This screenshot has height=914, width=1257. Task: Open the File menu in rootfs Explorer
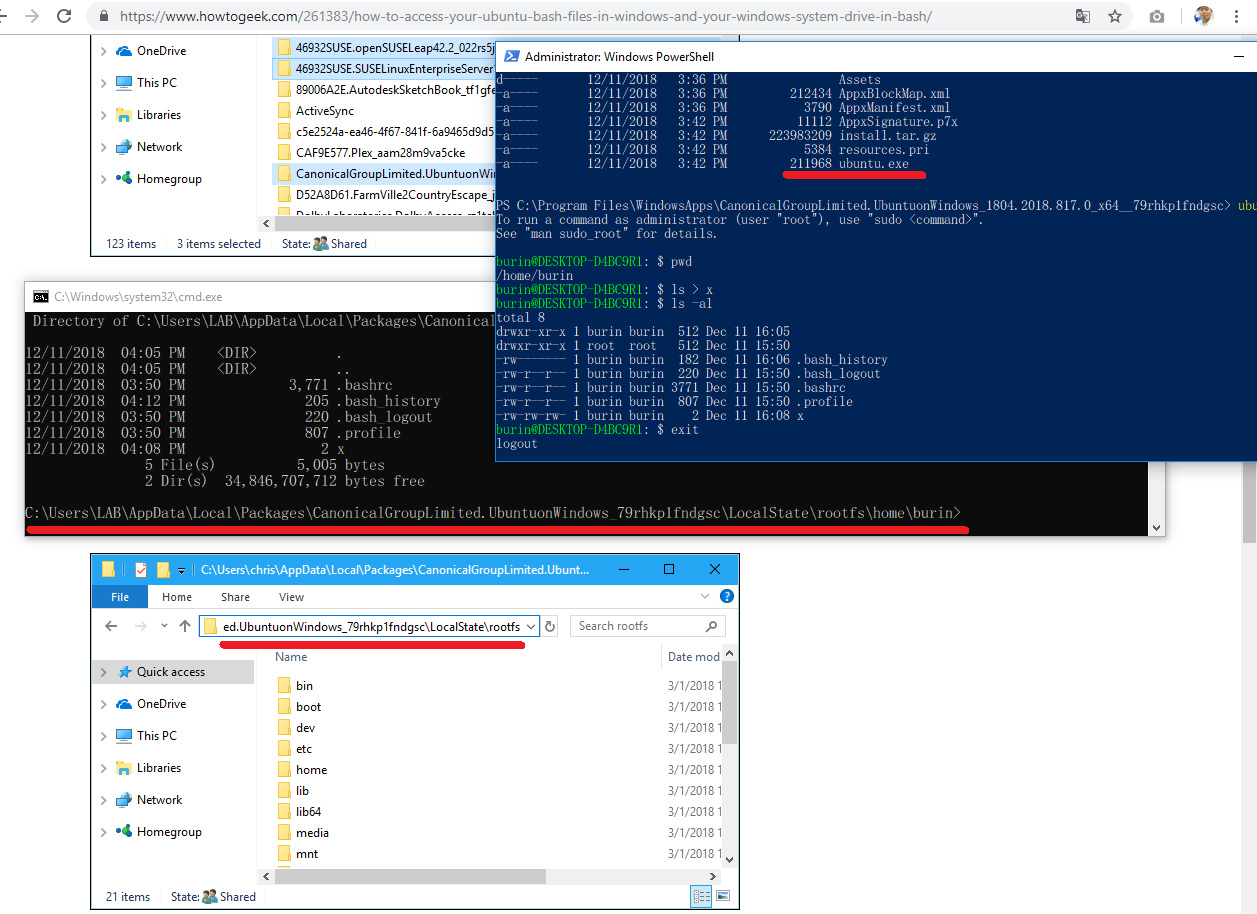[x=120, y=597]
